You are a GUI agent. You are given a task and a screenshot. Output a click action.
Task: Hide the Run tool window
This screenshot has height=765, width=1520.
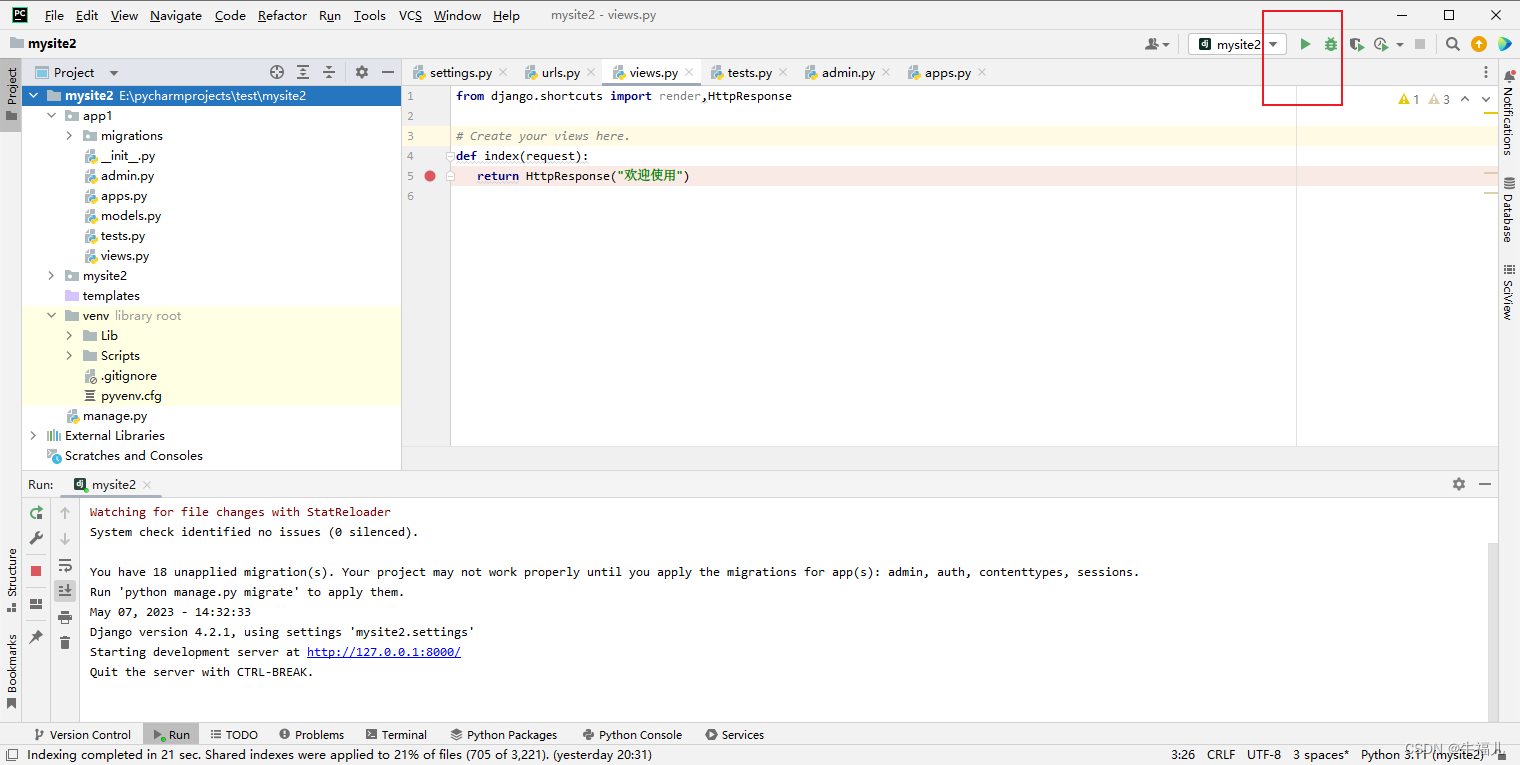point(1485,484)
